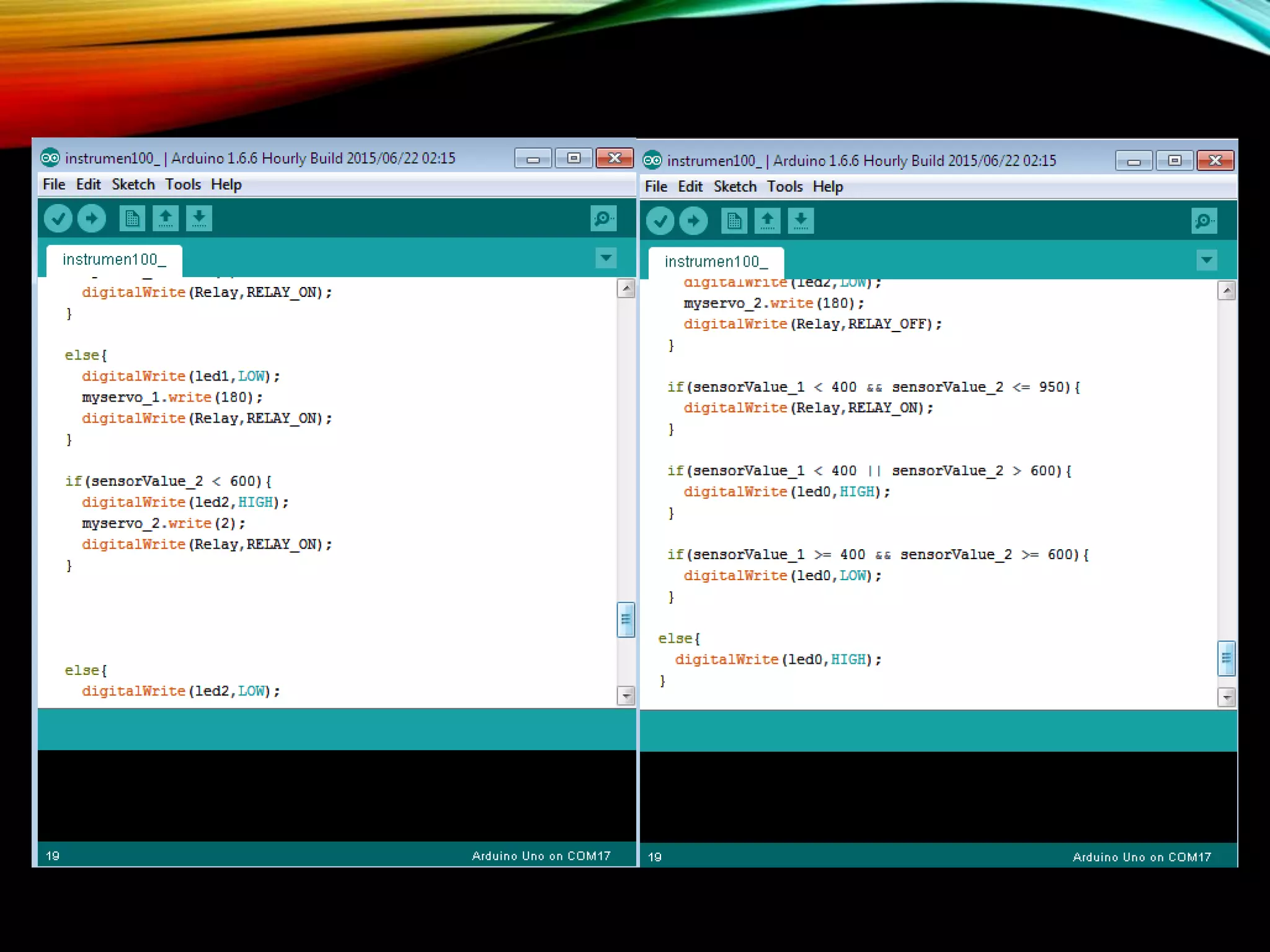Screen dimensions: 1270x952
Task: Open File menu in left window
Action: [54, 185]
